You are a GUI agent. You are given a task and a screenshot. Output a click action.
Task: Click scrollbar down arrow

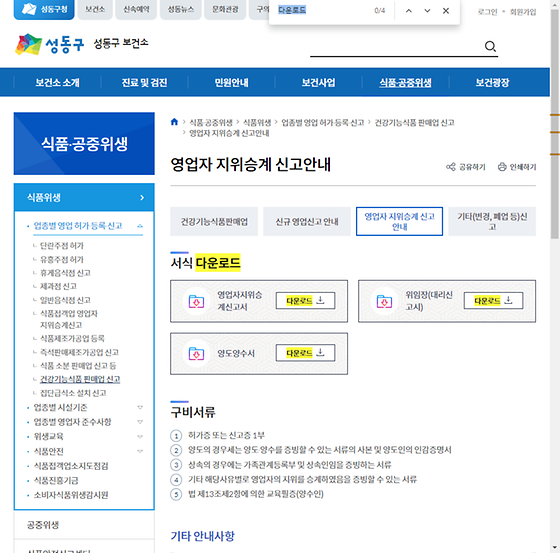(555, 547)
